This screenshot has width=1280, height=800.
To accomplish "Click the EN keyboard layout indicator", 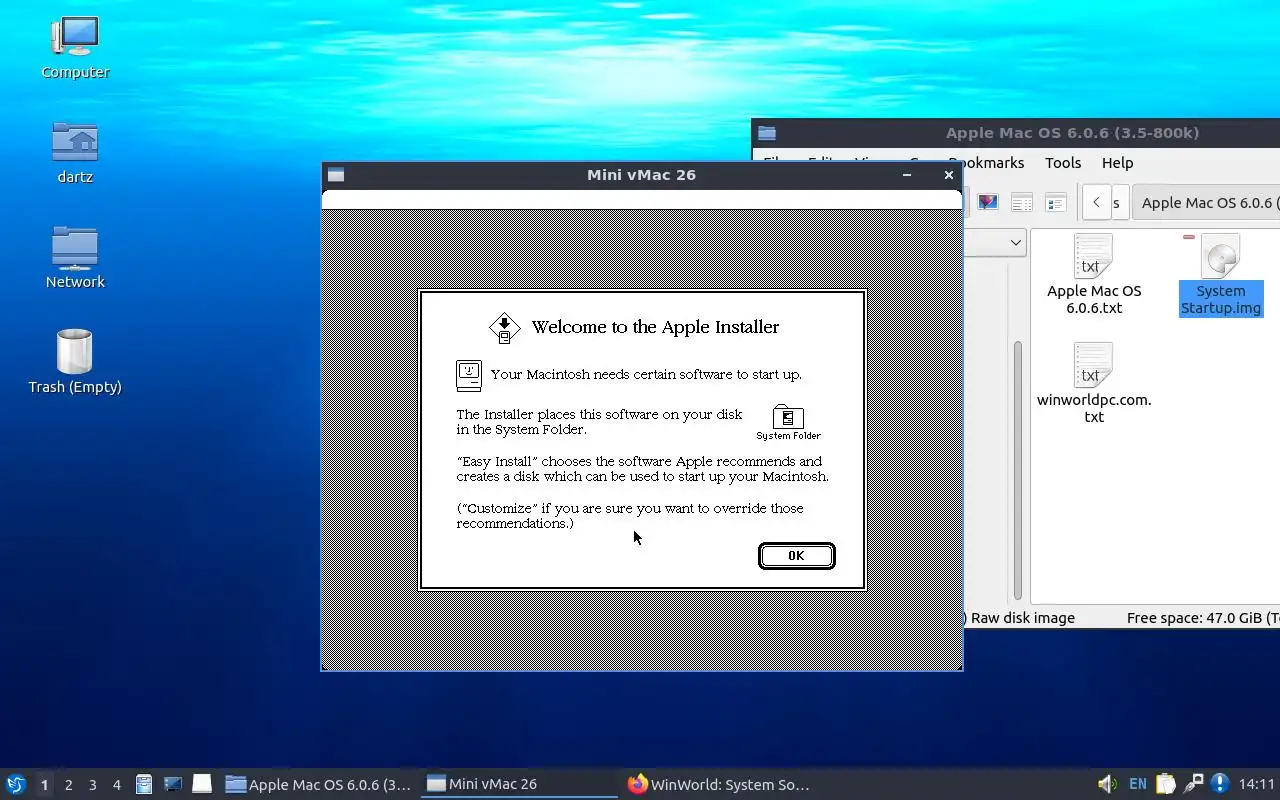I will click(1138, 784).
